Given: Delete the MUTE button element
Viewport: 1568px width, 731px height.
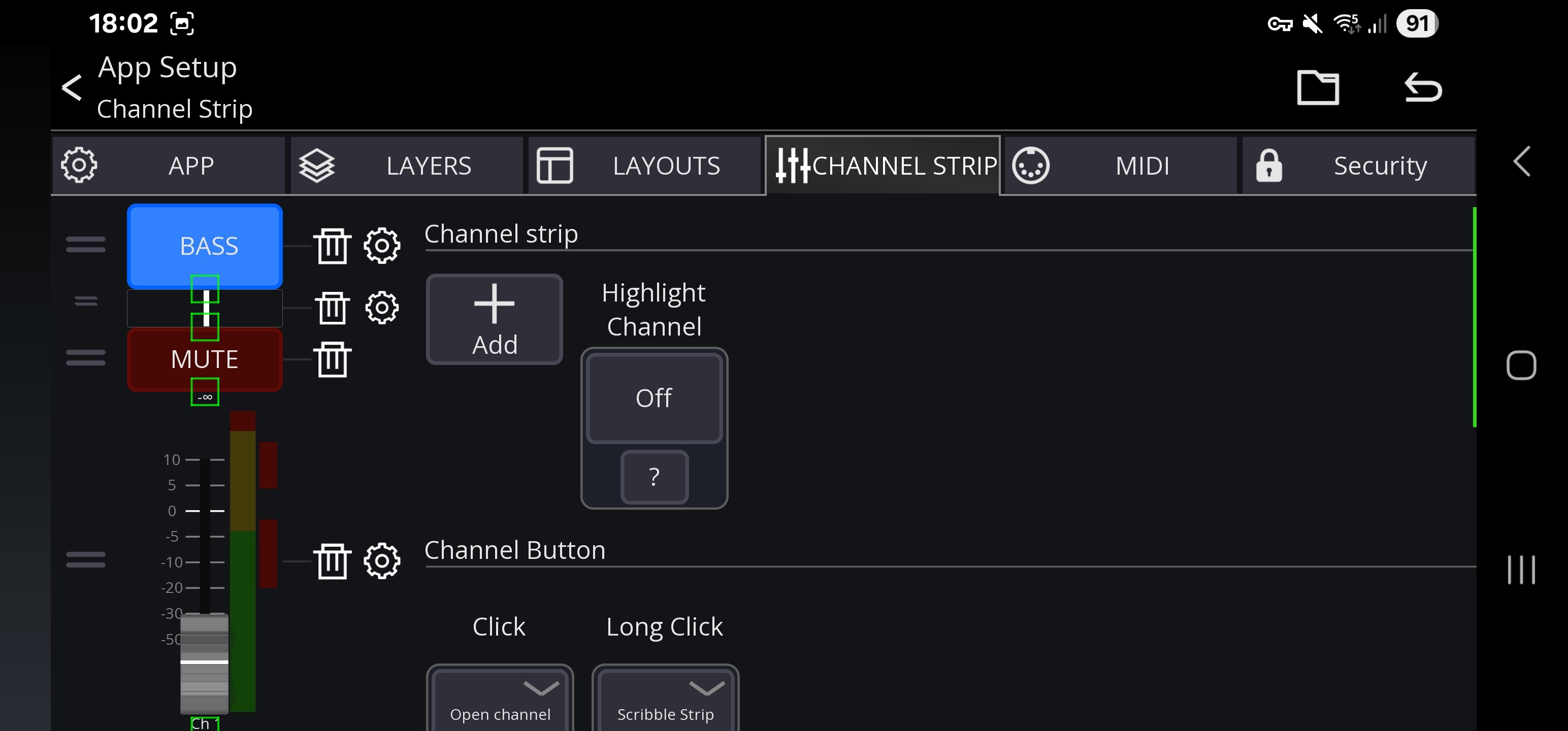Looking at the screenshot, I should [333, 359].
